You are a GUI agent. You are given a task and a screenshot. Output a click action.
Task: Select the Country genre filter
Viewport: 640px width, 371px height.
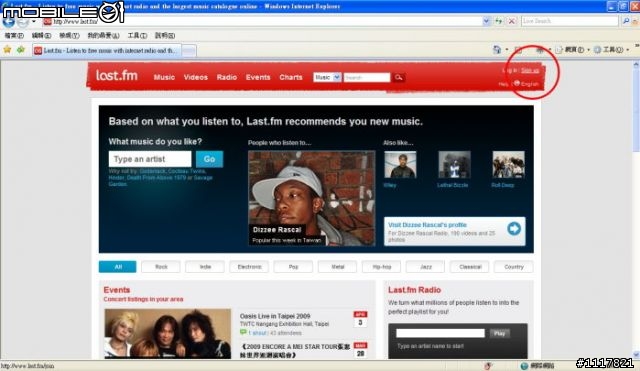pyautogui.click(x=513, y=267)
